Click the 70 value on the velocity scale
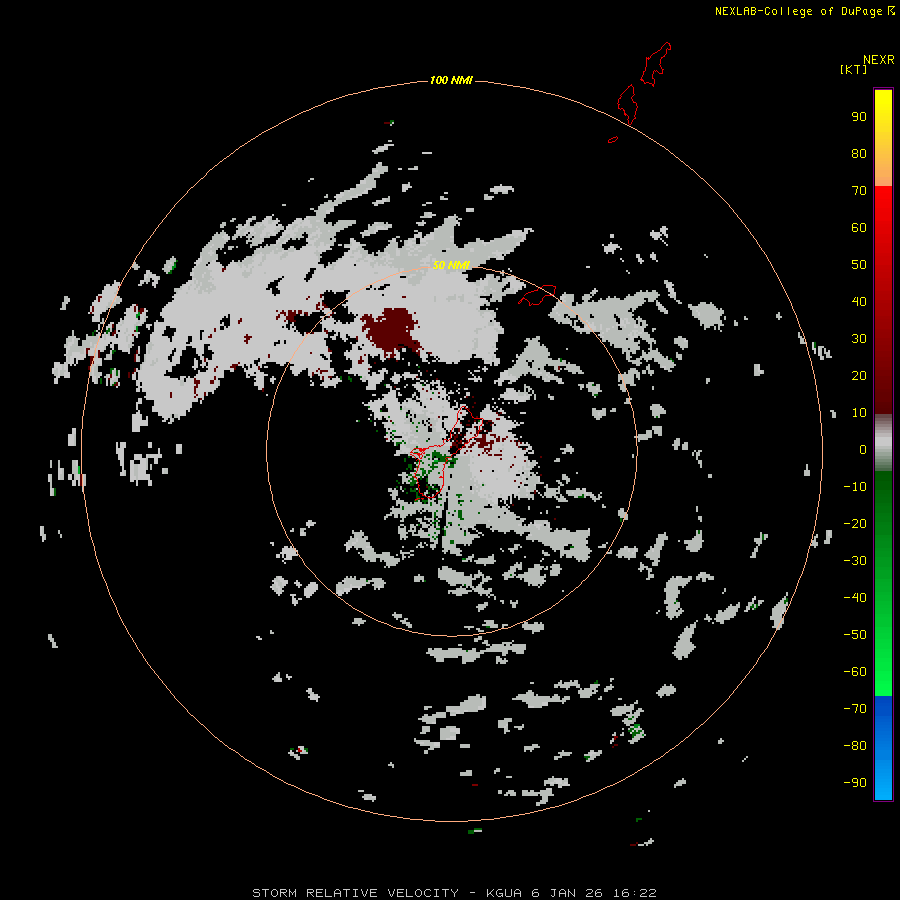This screenshot has width=900, height=900. (x=859, y=191)
